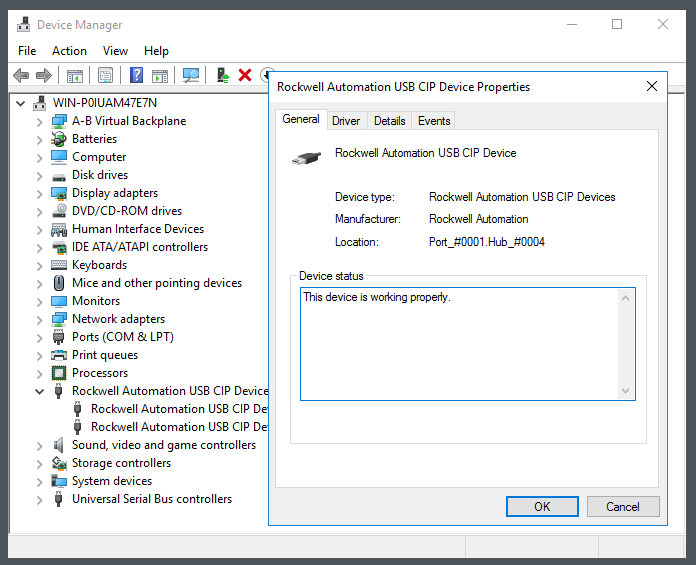696x565 pixels.
Task: Expand IDE ATA/ATAPI controllers category
Action: 40,248
